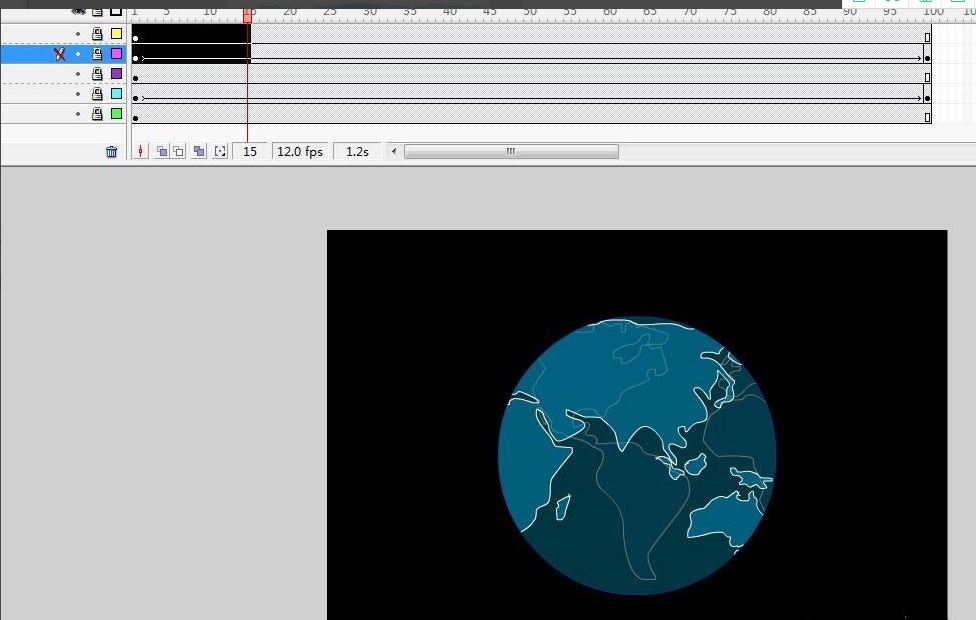Click frame 75 on the timeline ruler

coord(728,12)
